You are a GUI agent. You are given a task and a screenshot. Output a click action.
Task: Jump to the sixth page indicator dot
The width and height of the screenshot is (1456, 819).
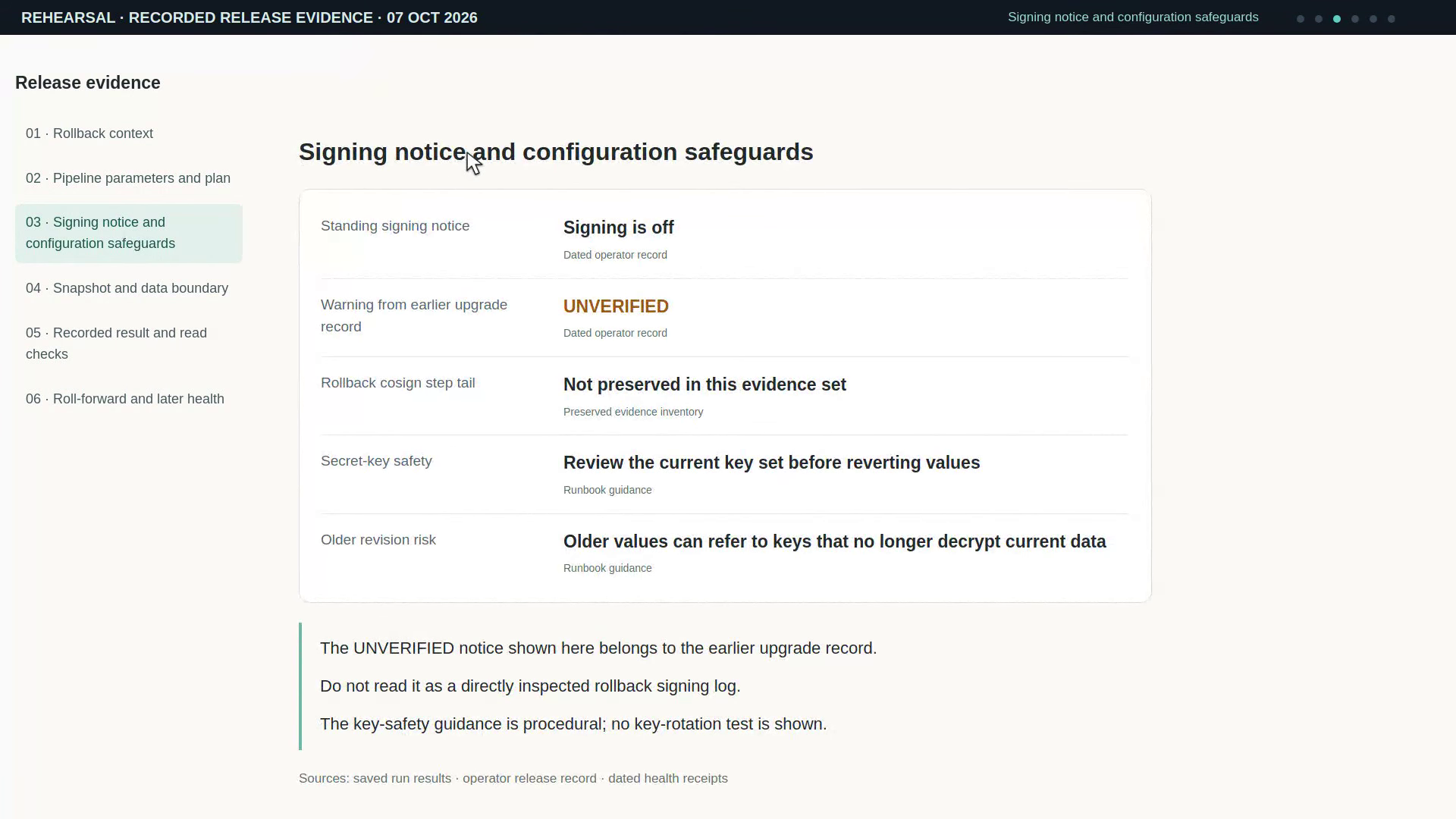[x=1392, y=19]
